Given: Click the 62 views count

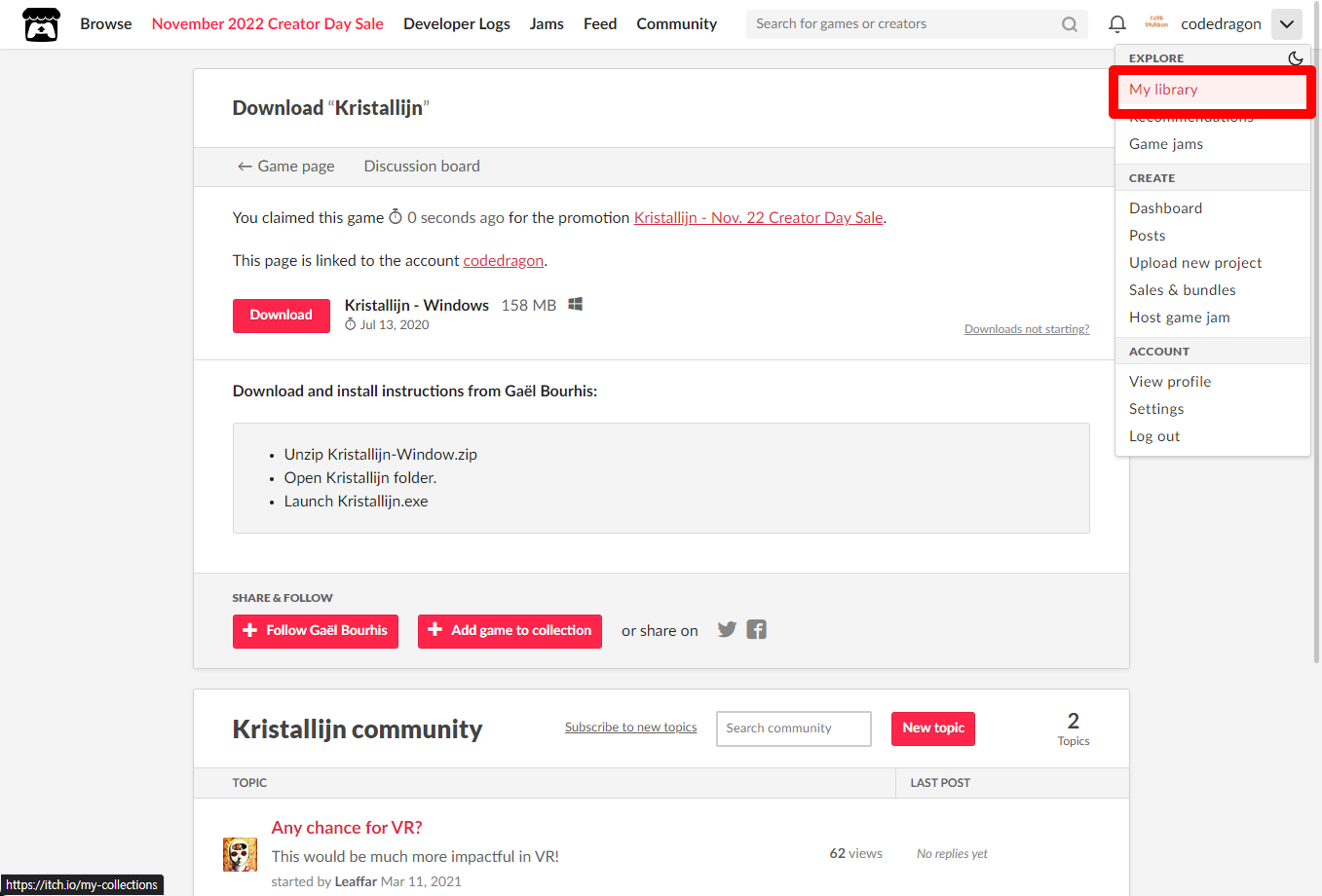Looking at the screenshot, I should point(855,854).
